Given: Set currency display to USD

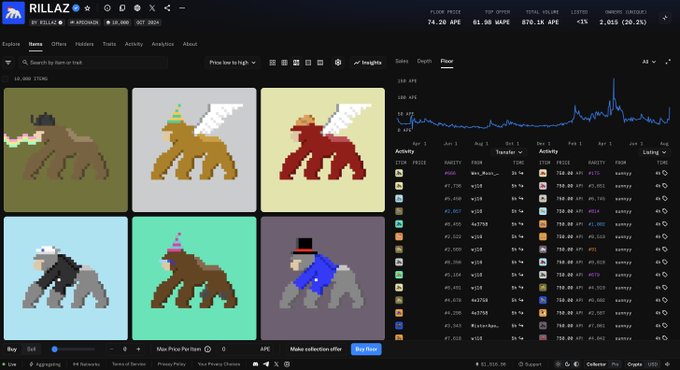Looking at the screenshot, I should (653, 364).
